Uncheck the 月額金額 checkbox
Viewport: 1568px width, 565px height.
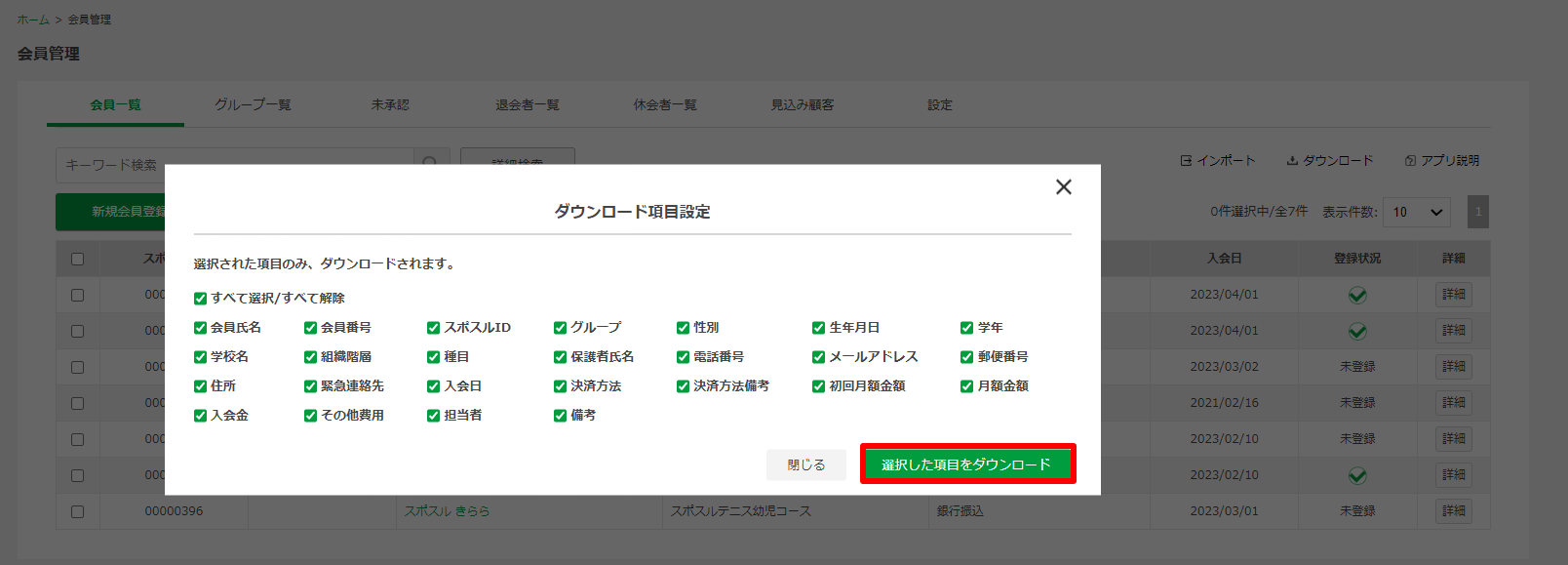pyautogui.click(x=966, y=386)
